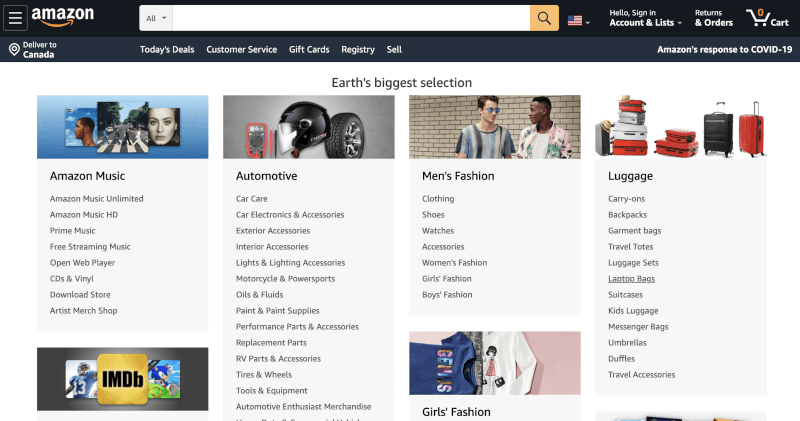Open Lights & Lighting Accessories
800x421 pixels.
point(290,263)
